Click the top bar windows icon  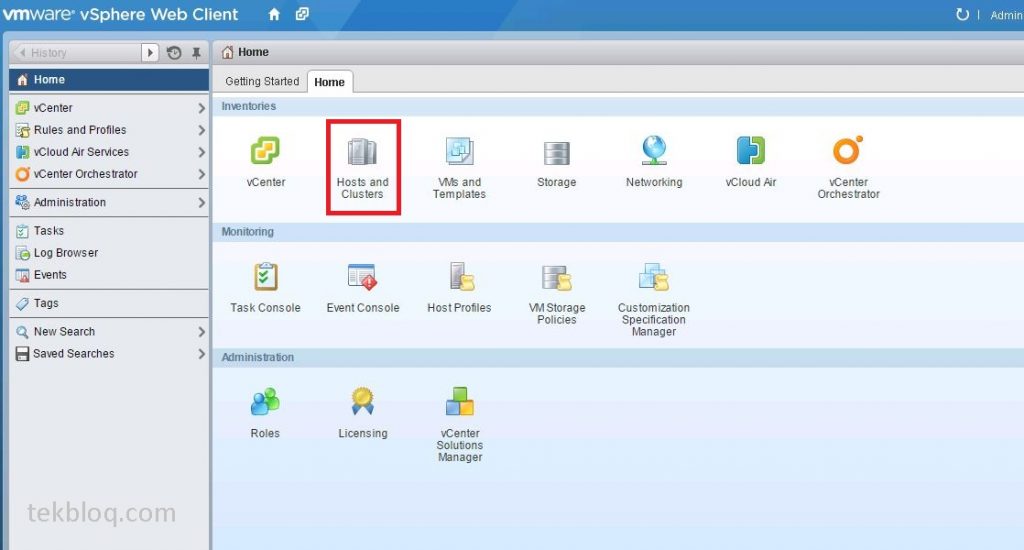(302, 14)
